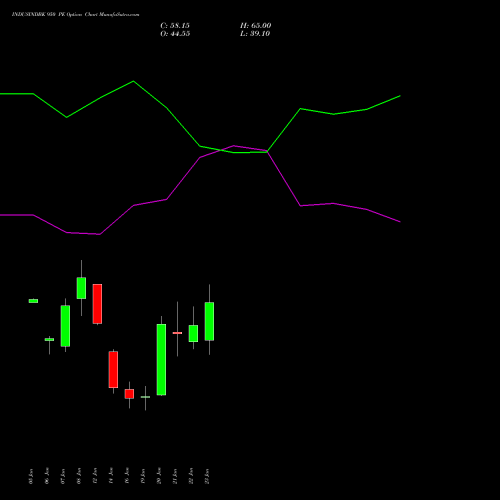Select the low value "L: 39.10"
This screenshot has width=500, height=500.
255,34
